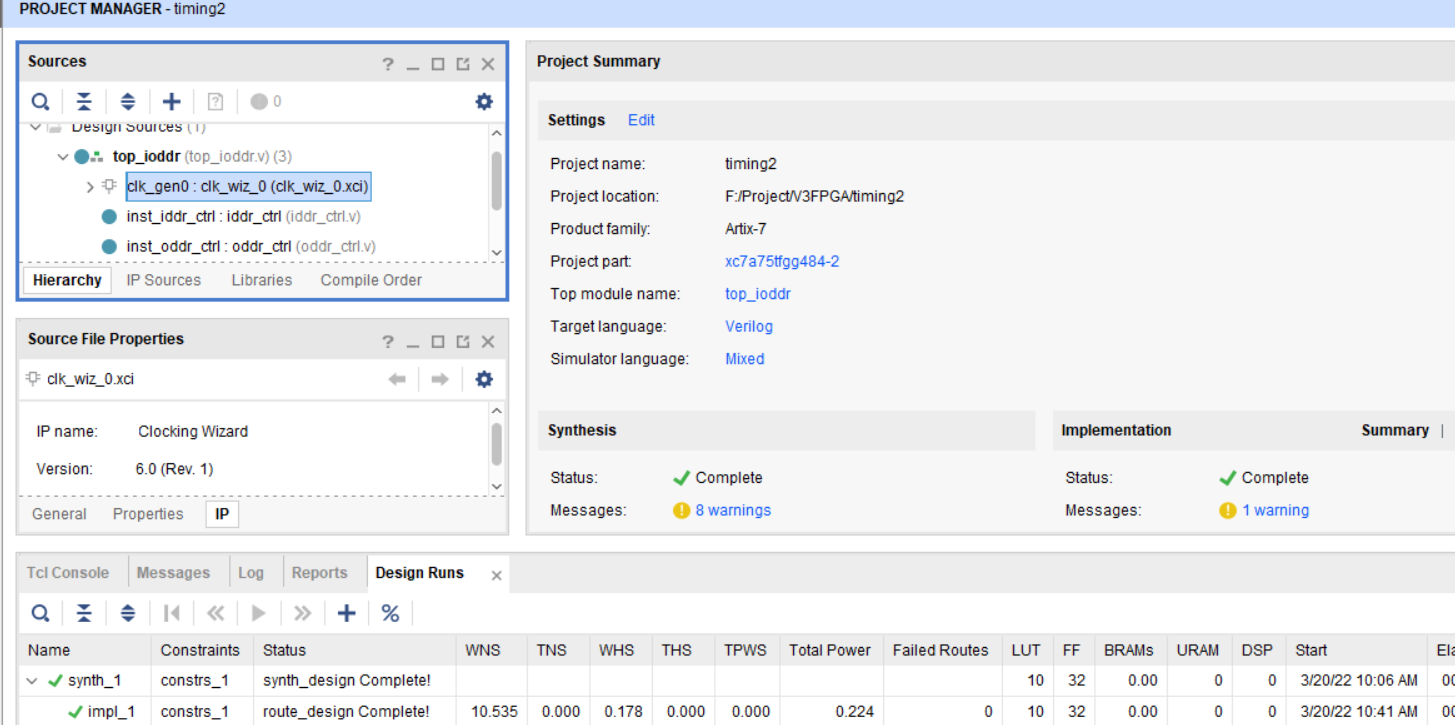The width and height of the screenshot is (1455, 725).
Task: Search within the Sources panel
Action: pos(40,101)
